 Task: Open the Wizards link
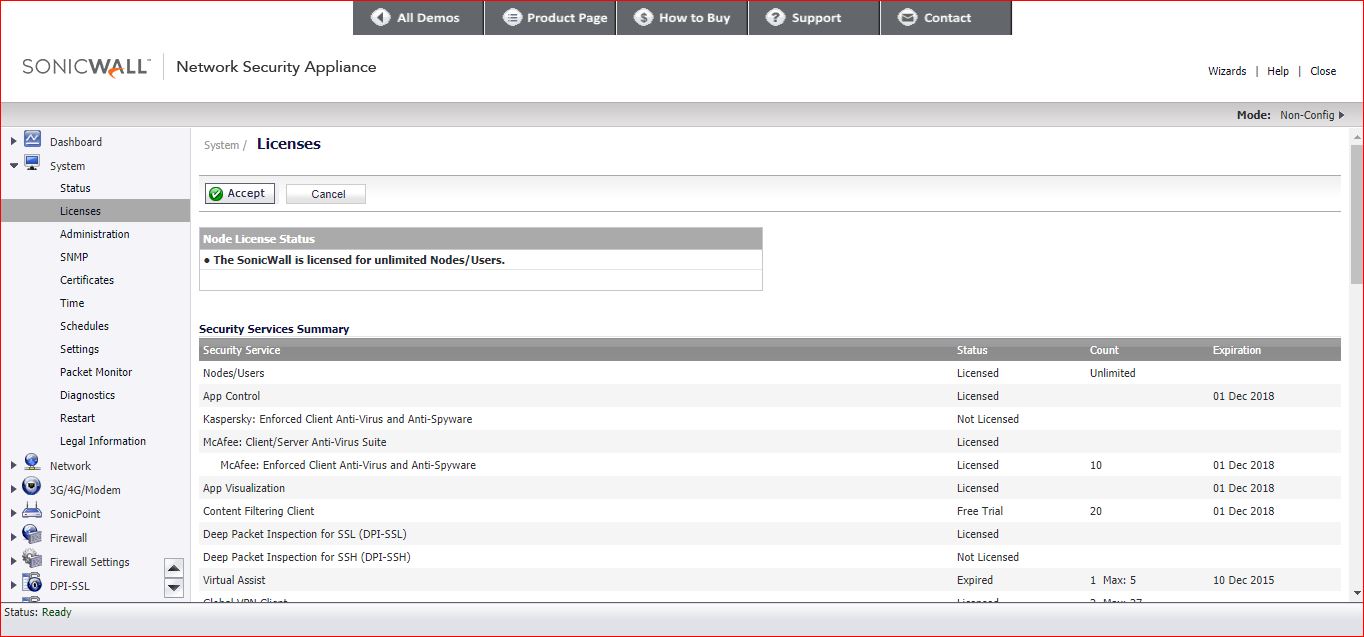coord(1227,71)
